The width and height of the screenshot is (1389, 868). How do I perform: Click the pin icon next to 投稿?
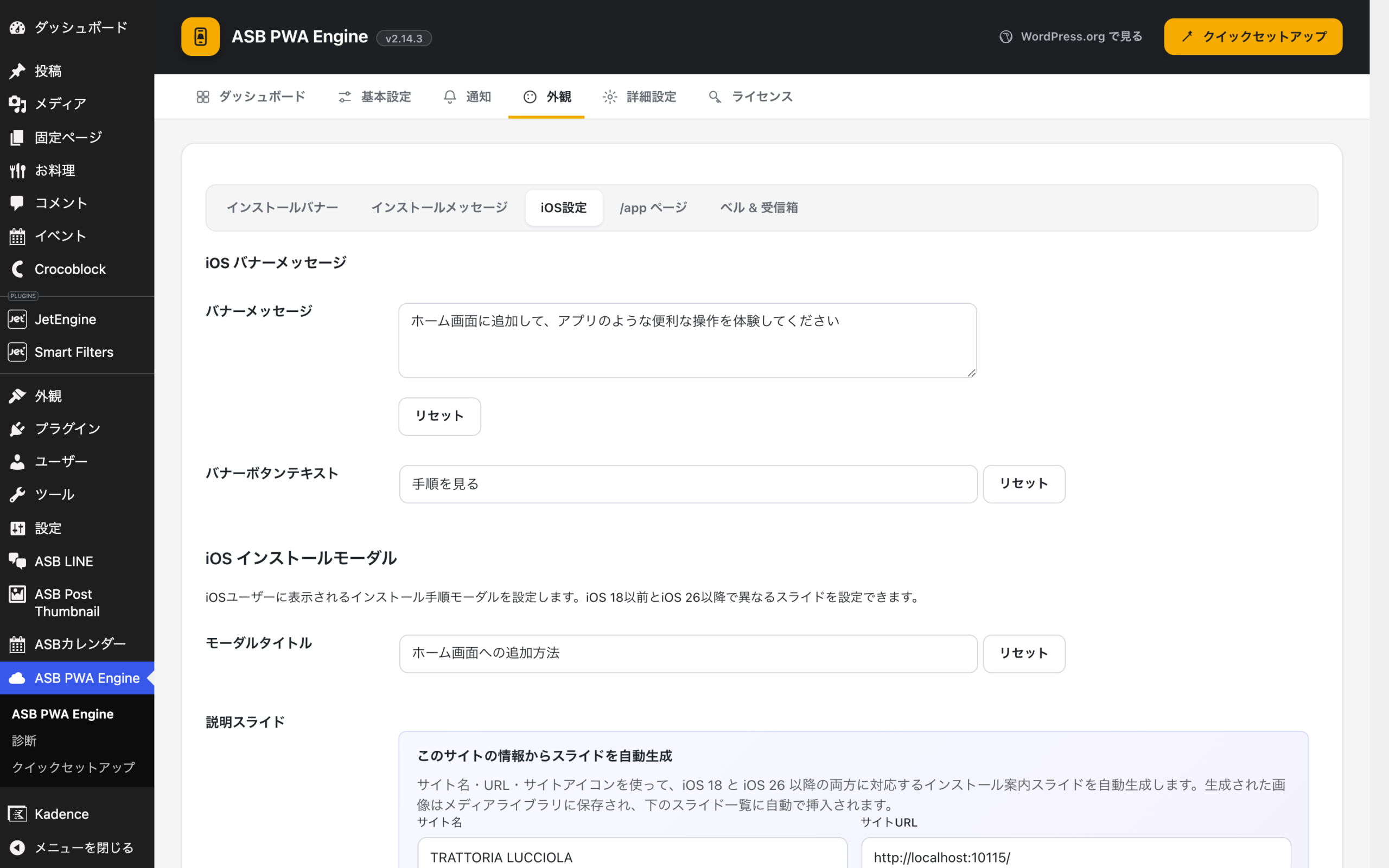(17, 71)
